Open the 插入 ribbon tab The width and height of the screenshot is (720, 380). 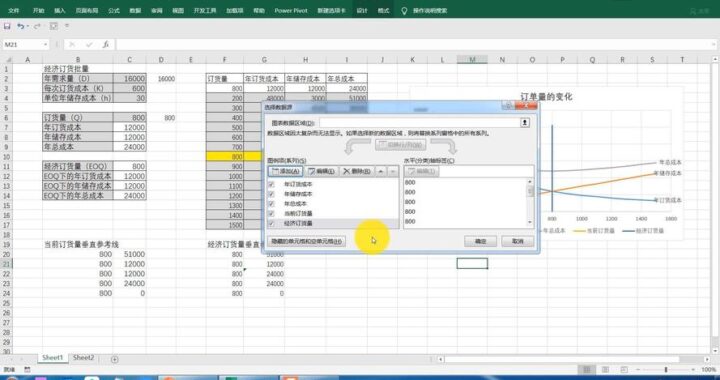60,10
